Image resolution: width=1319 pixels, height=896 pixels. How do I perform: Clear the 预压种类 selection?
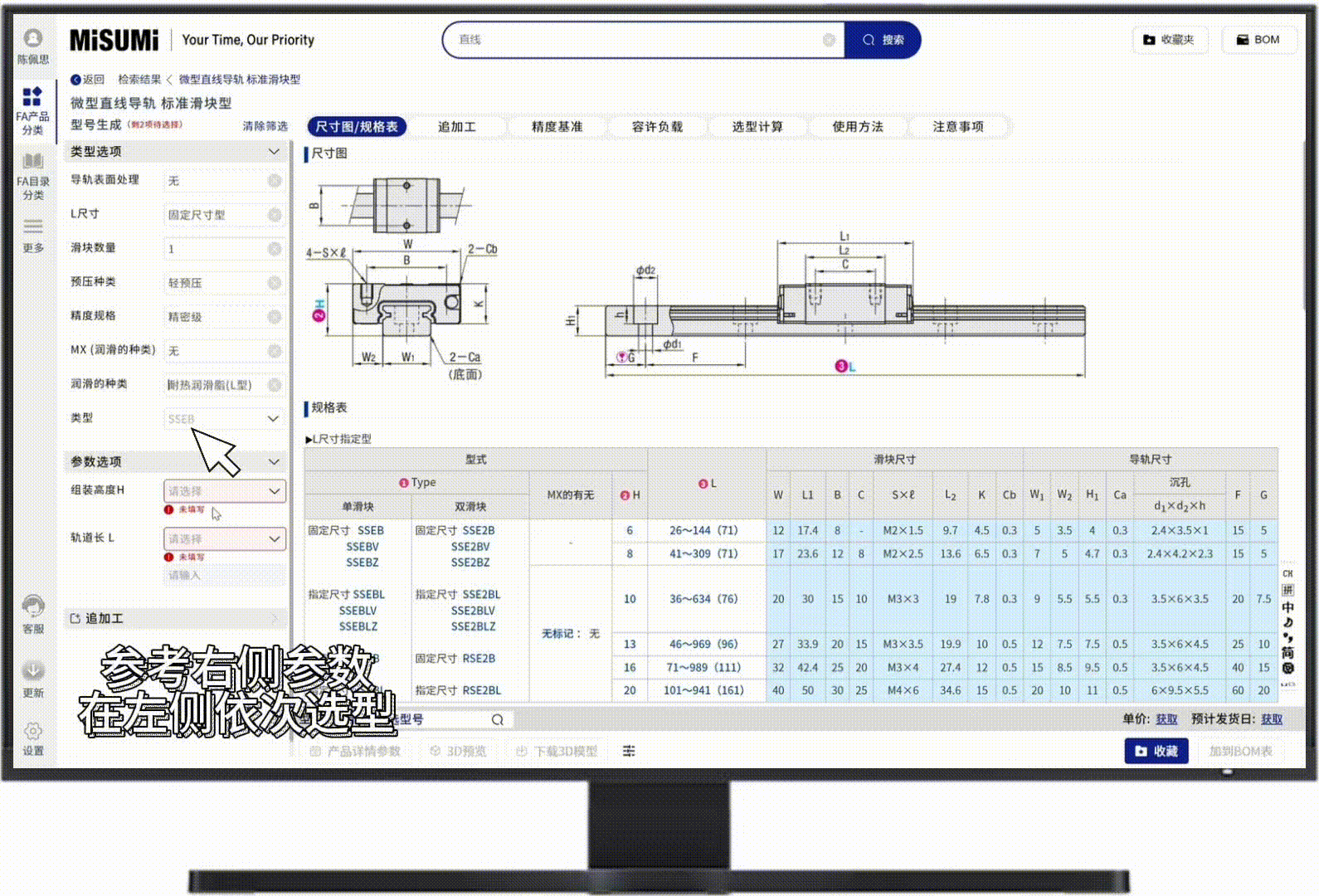pos(275,283)
